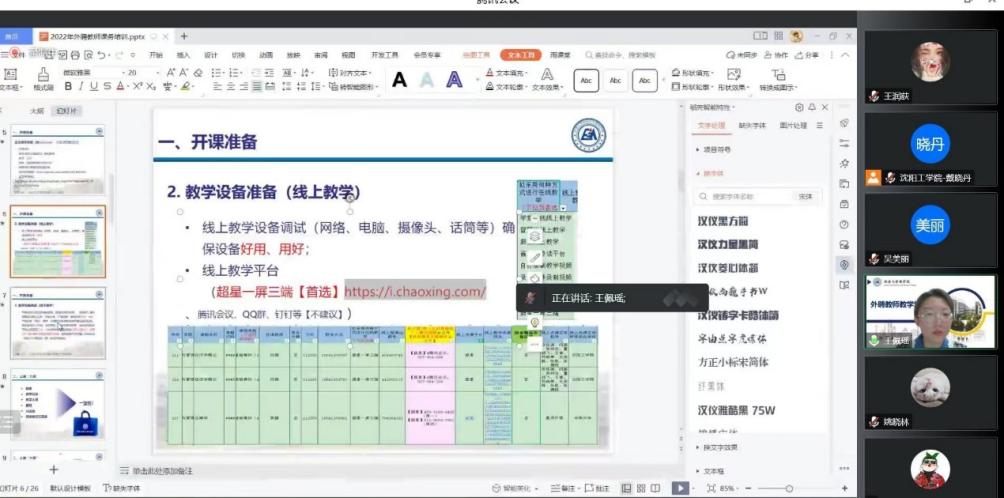Screen dimensions: 1004x498
Task: Switch to 缺失字体 tab in side panel
Action: [752, 126]
